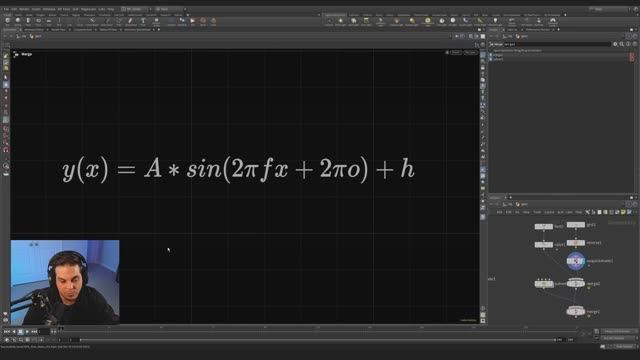This screenshot has width=640, height=360.
Task: Select the bottom merge node in network
Action: coord(576,311)
